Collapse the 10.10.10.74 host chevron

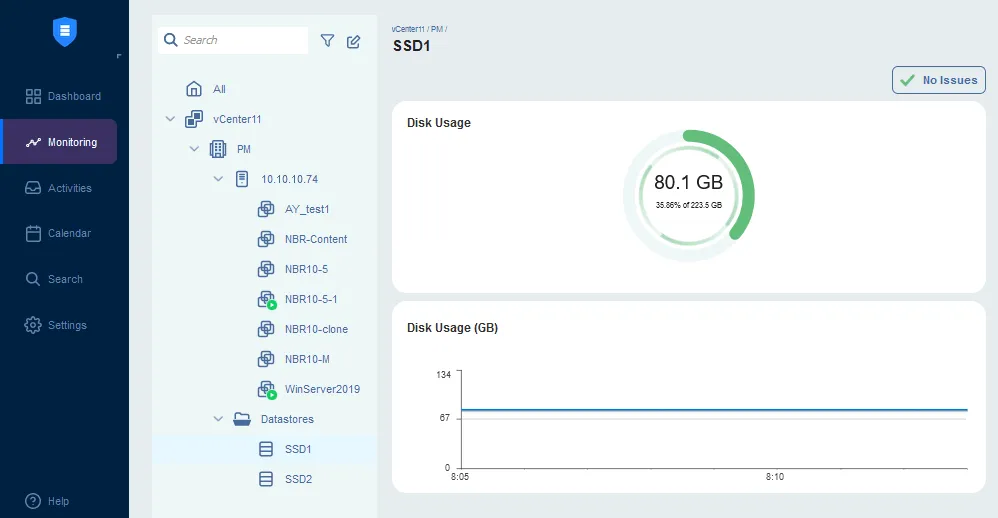pyautogui.click(x=218, y=179)
